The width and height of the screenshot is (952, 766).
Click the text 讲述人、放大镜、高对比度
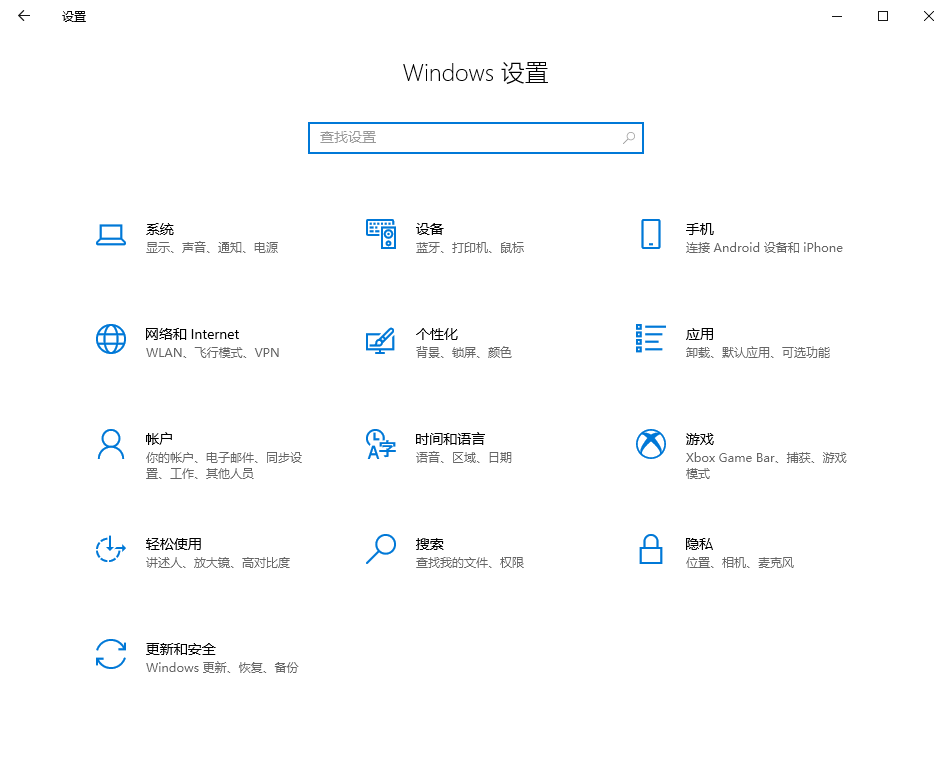click(x=218, y=563)
